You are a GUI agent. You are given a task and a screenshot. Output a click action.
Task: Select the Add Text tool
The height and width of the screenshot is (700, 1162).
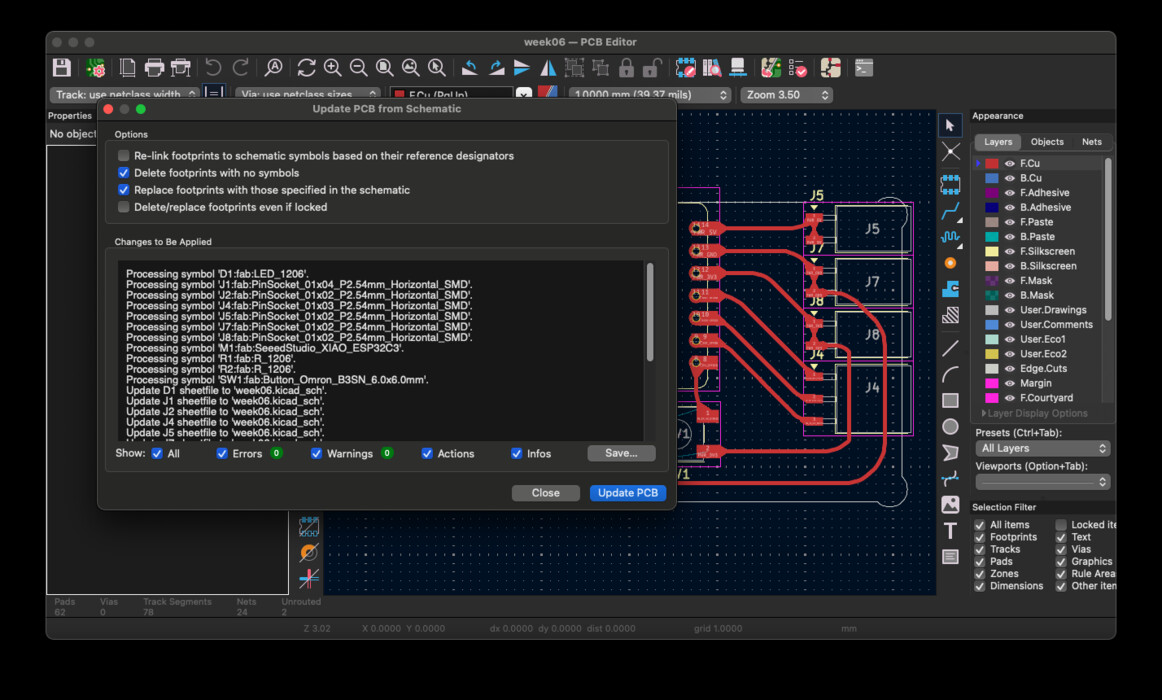tap(950, 530)
